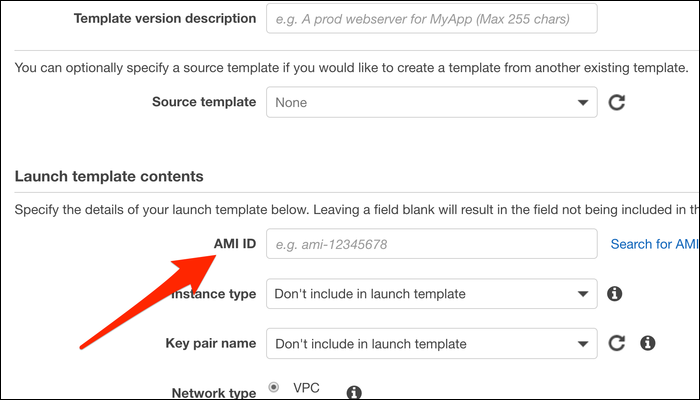700x400 pixels.
Task: Focus the AMI ID text field
Action: [431, 244]
